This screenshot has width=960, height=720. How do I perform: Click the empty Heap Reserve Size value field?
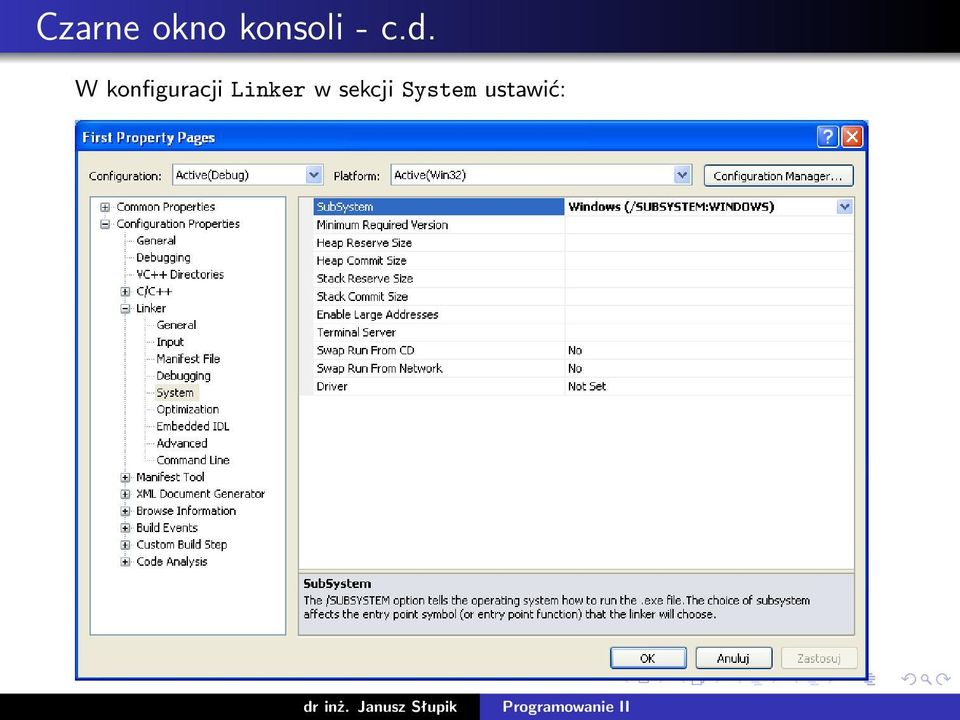coord(709,242)
